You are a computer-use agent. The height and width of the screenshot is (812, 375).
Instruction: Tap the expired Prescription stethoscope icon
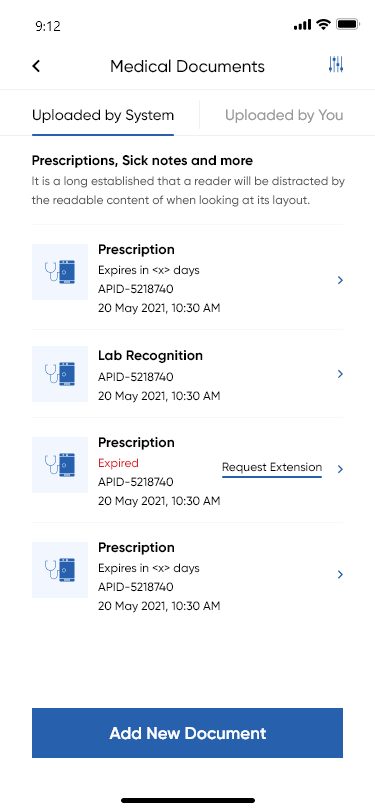(x=60, y=465)
